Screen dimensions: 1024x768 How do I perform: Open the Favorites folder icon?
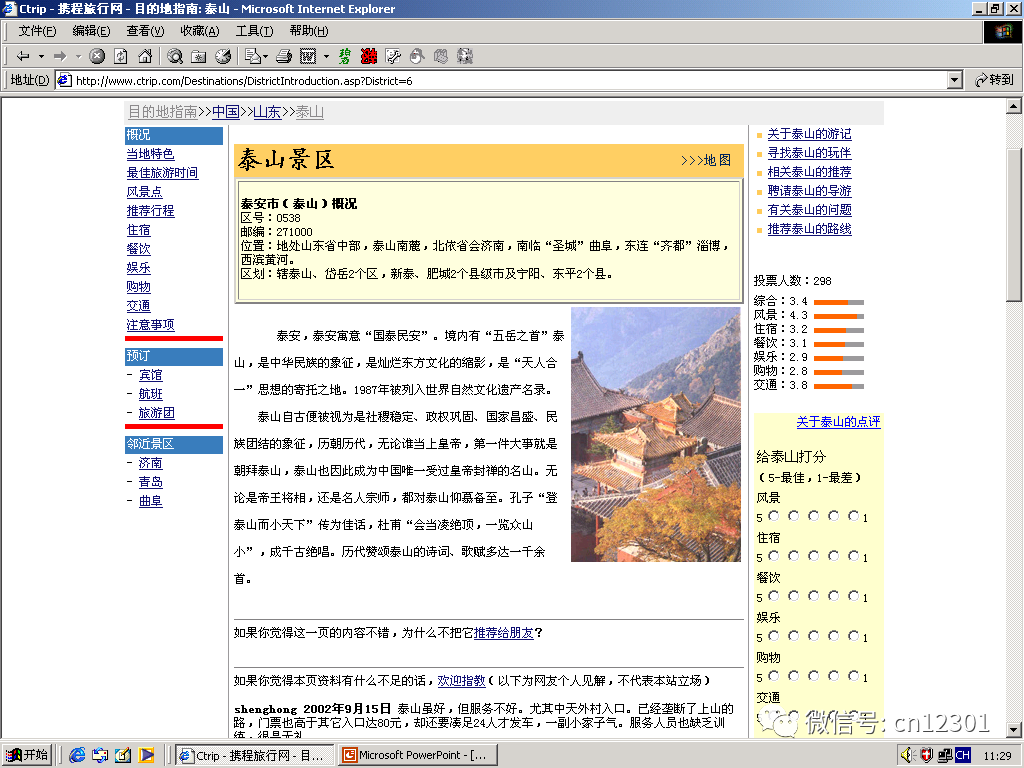click(x=199, y=56)
